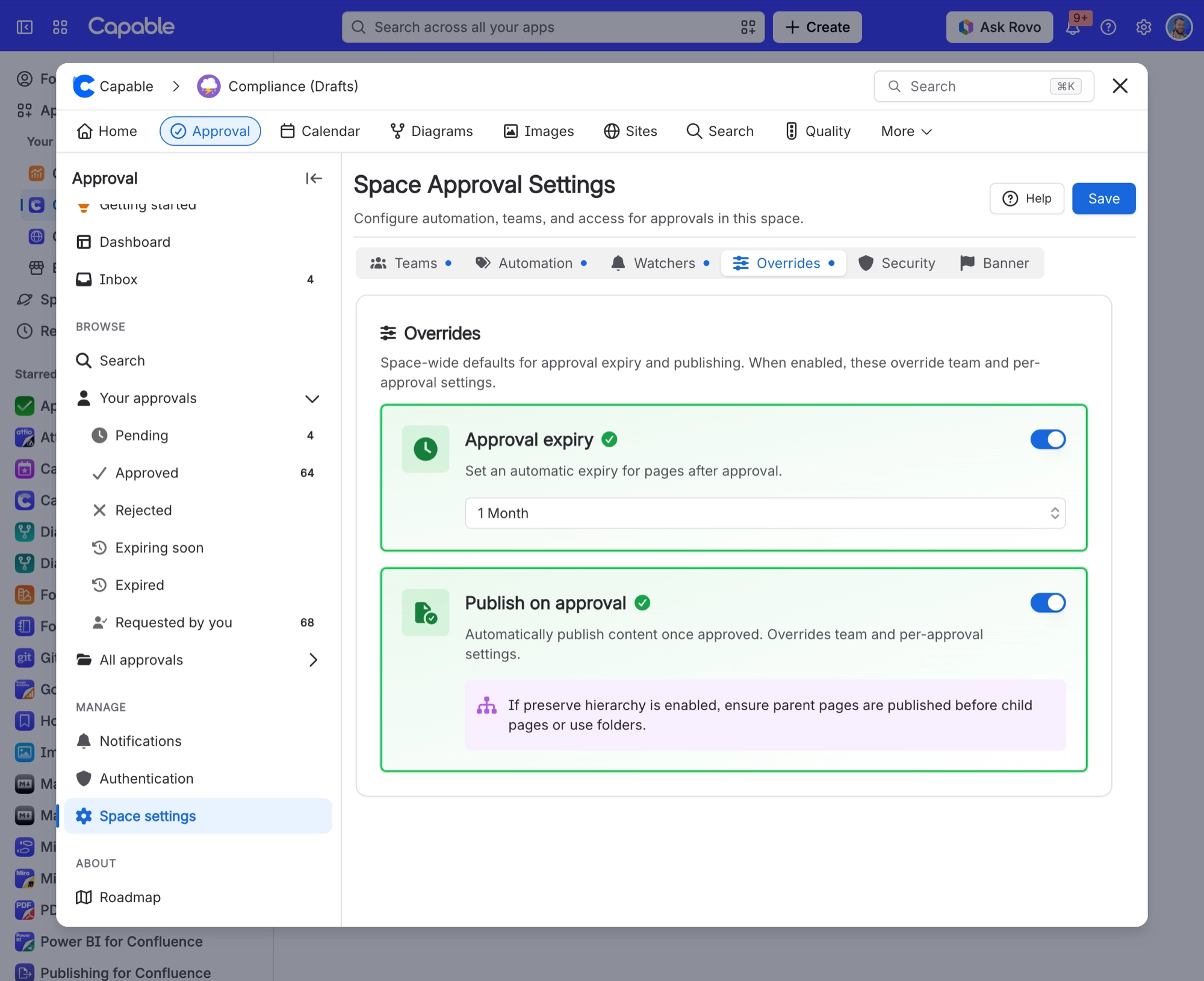Click the purple hierarchy icon in note
The image size is (1204, 981).
click(486, 705)
